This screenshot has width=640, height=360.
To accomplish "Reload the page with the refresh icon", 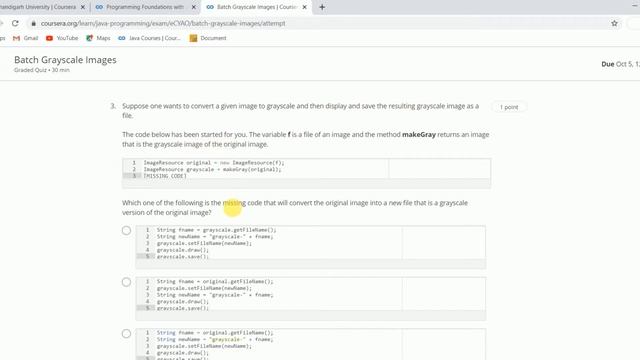I will (15, 23).
